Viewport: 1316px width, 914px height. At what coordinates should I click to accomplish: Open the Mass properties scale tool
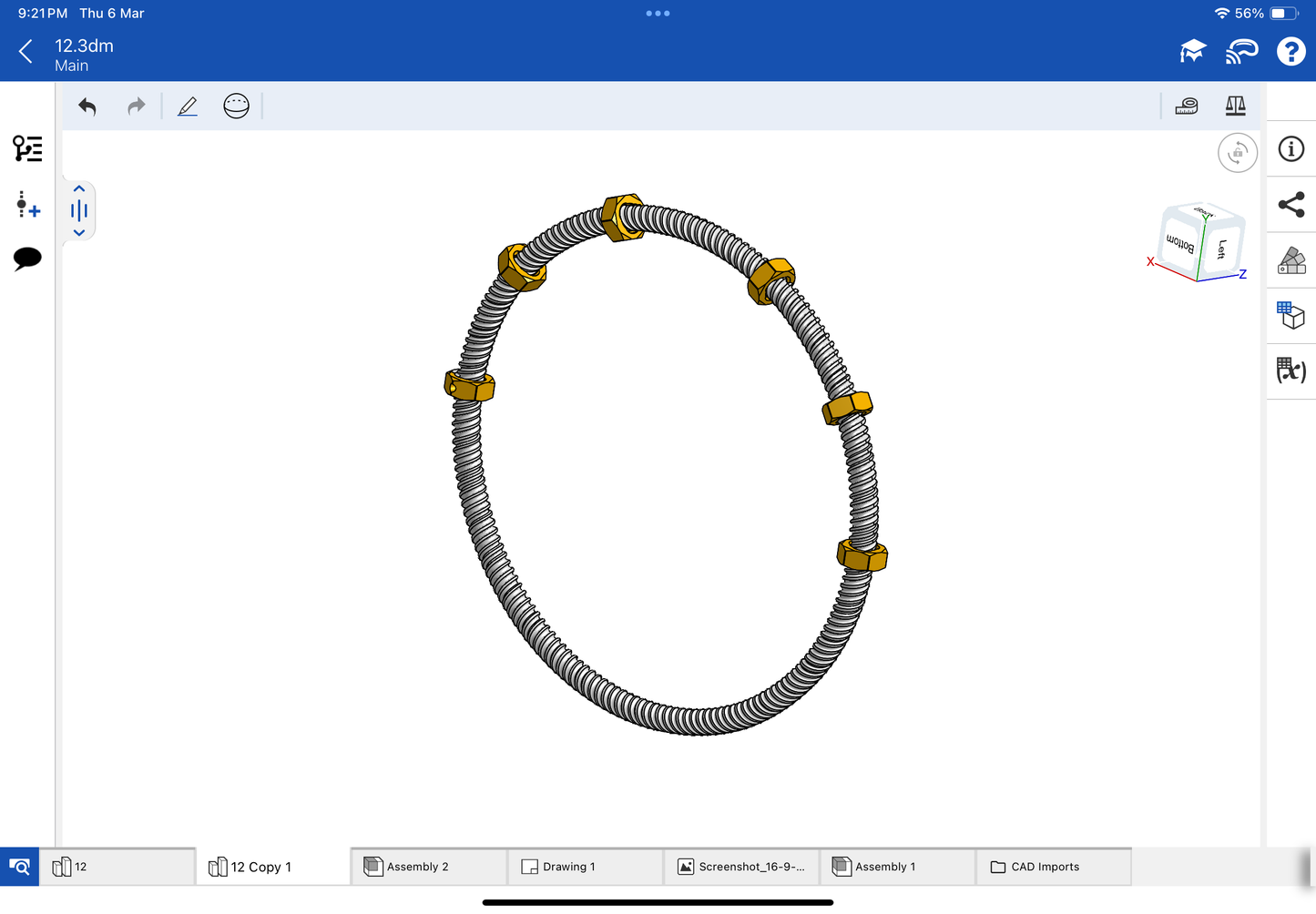pos(1235,107)
